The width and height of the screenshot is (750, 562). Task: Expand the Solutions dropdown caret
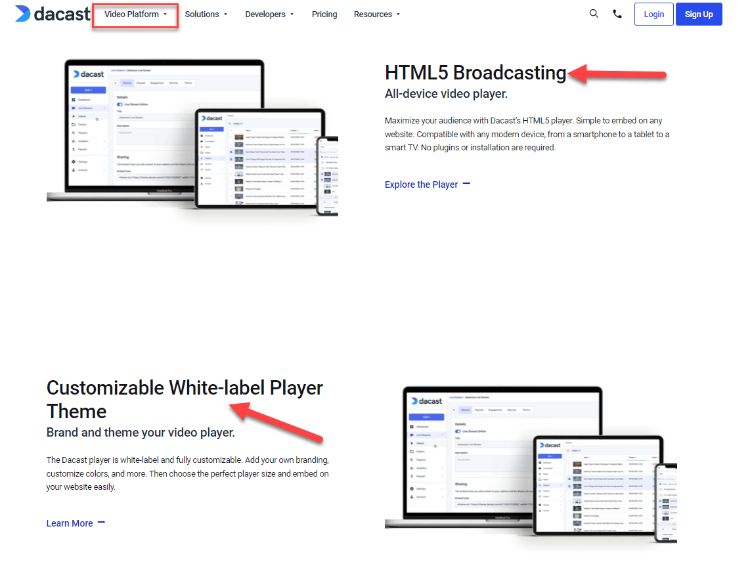coord(225,14)
